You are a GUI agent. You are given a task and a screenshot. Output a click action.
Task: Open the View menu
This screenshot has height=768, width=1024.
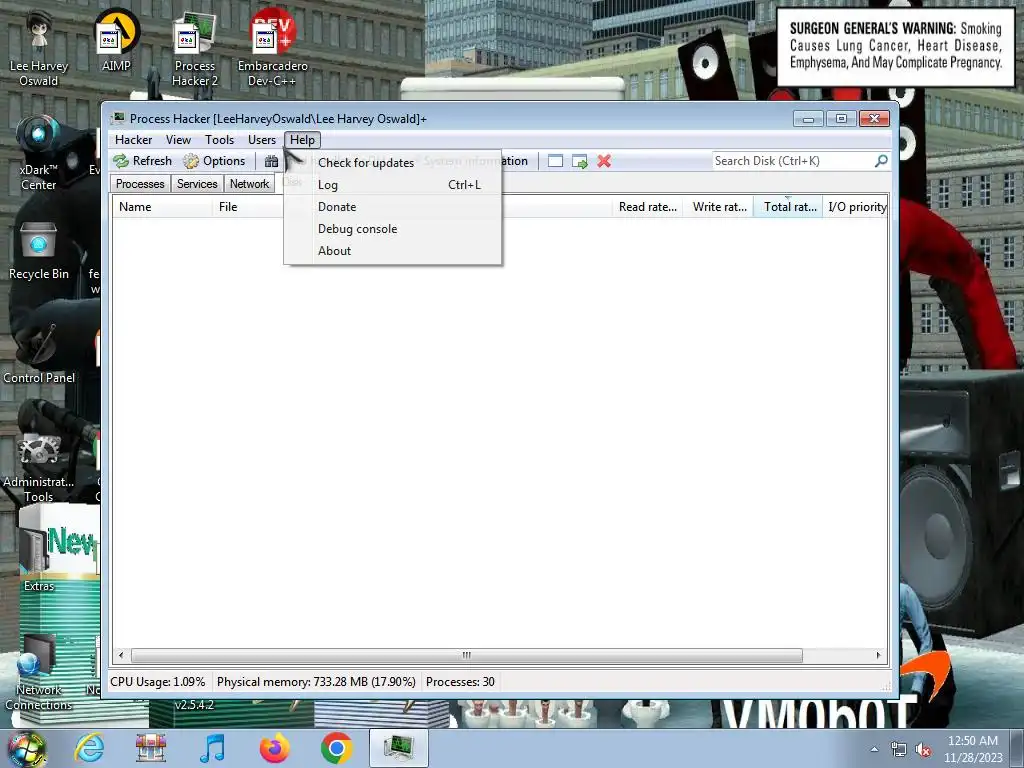pos(178,140)
